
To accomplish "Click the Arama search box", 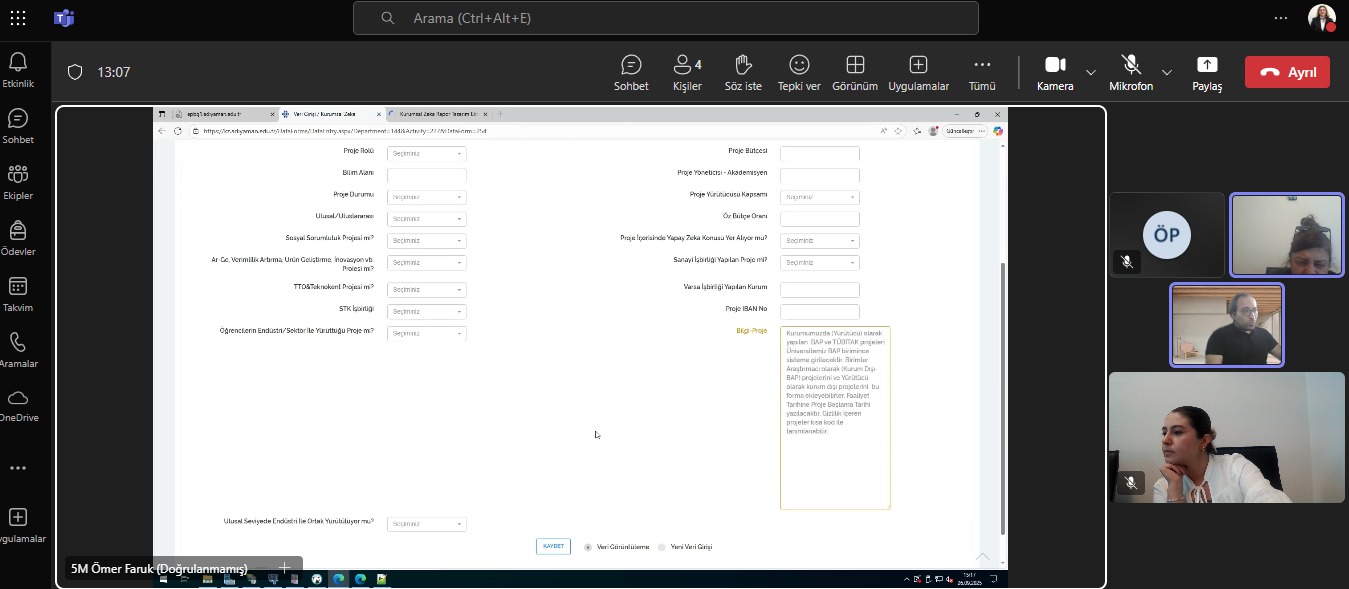I will 665,18.
